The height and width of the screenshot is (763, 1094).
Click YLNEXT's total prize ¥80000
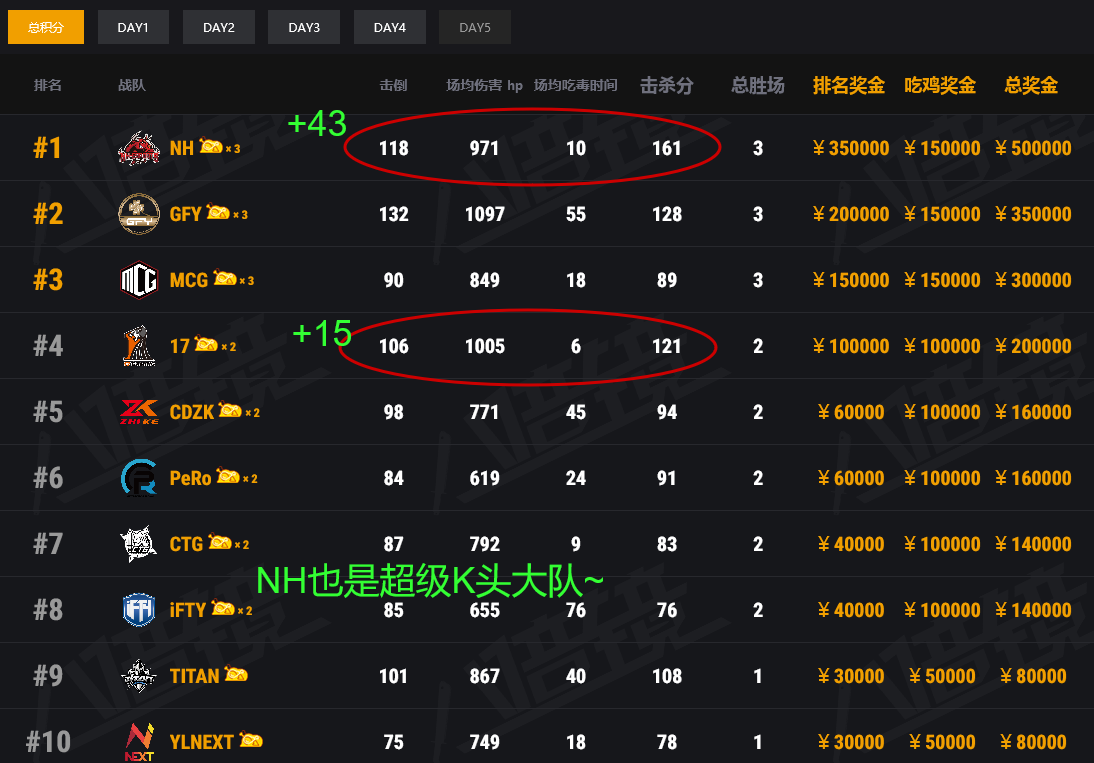[1033, 742]
